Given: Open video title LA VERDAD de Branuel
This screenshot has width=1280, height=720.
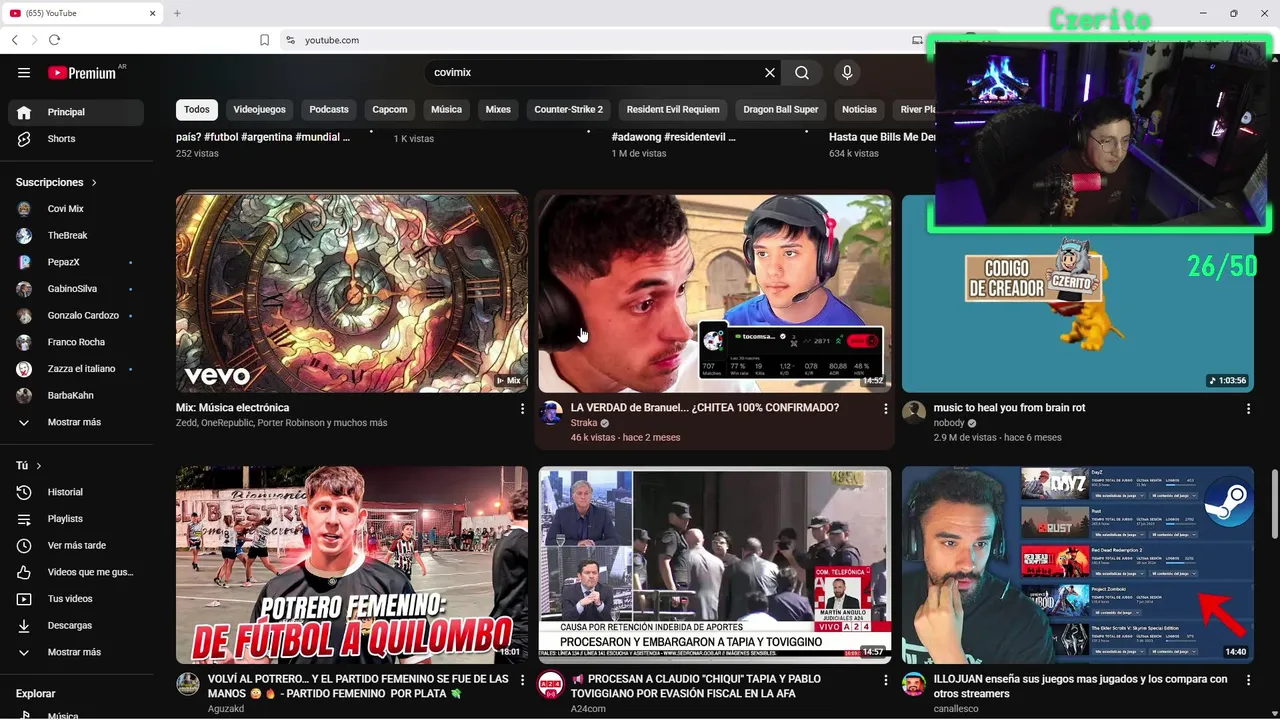Looking at the screenshot, I should 705,408.
